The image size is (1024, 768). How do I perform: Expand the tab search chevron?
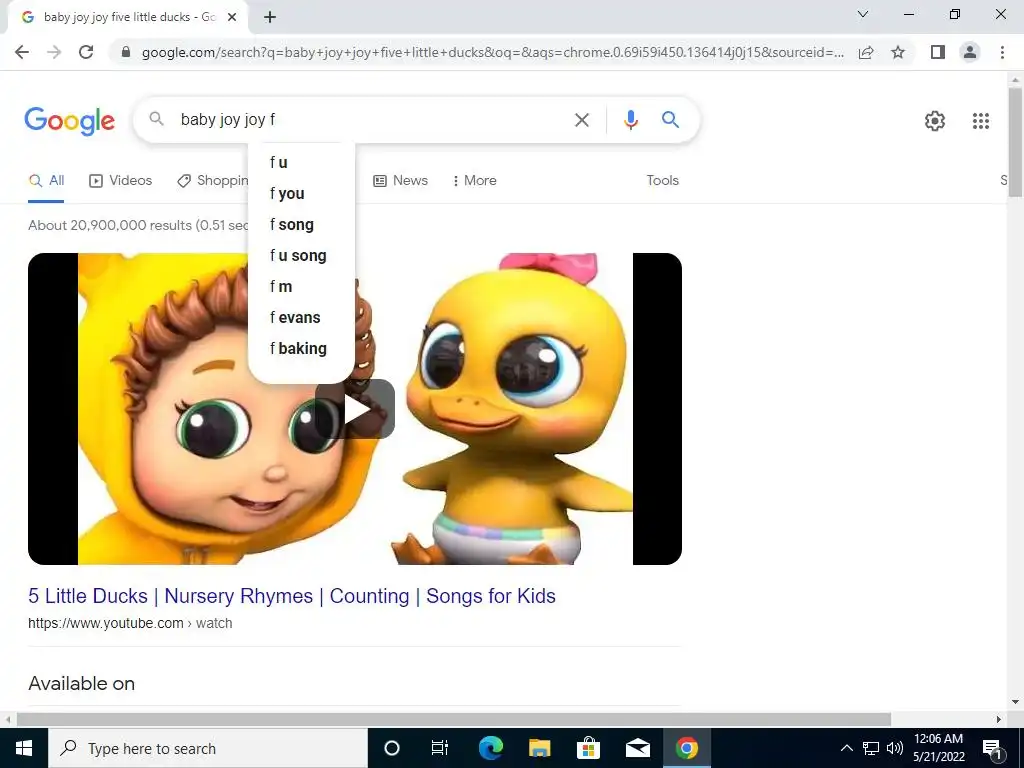tap(863, 14)
